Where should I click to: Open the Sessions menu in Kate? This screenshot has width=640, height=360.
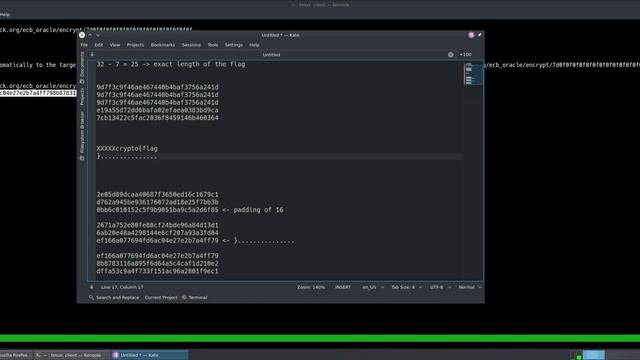click(191, 45)
